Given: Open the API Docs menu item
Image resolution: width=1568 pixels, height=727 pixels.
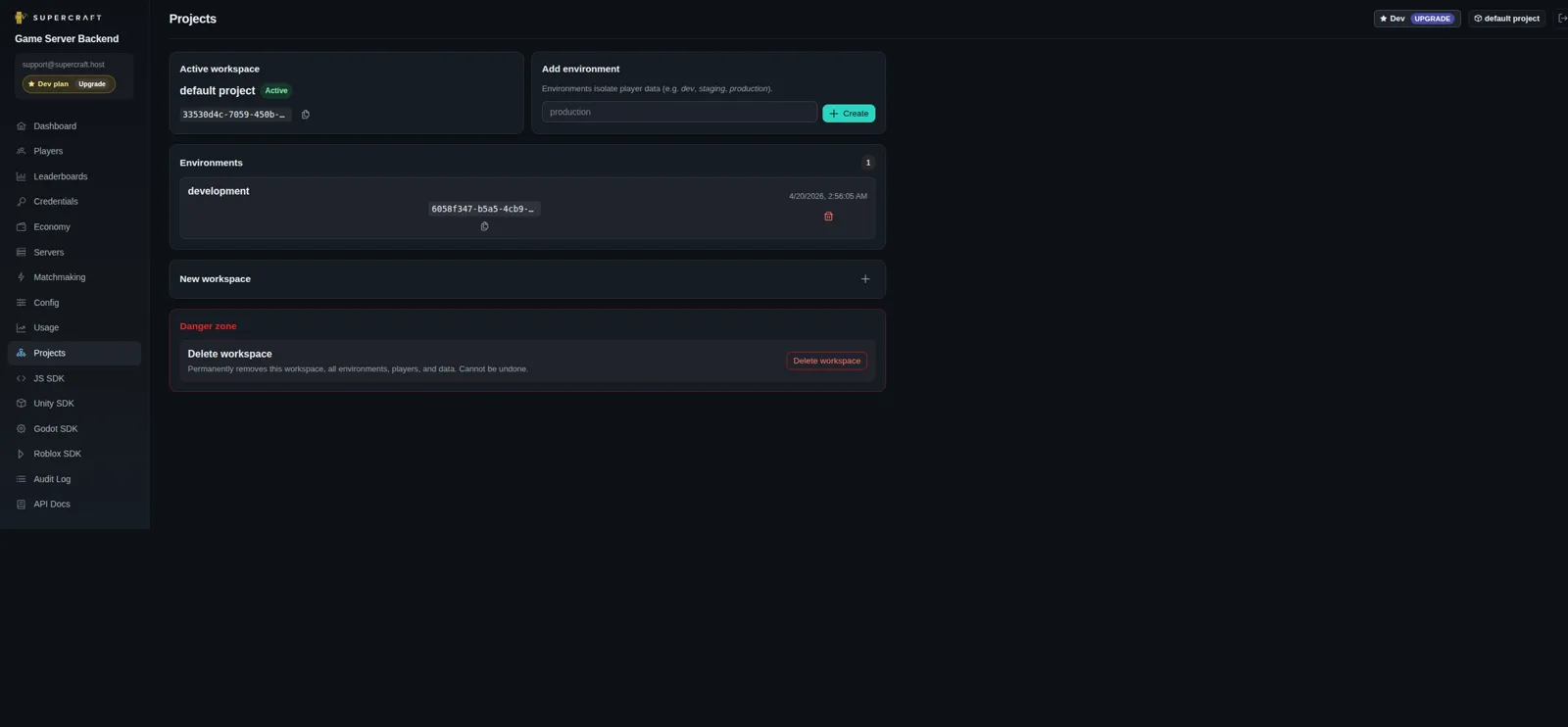Looking at the screenshot, I should 74,505.
